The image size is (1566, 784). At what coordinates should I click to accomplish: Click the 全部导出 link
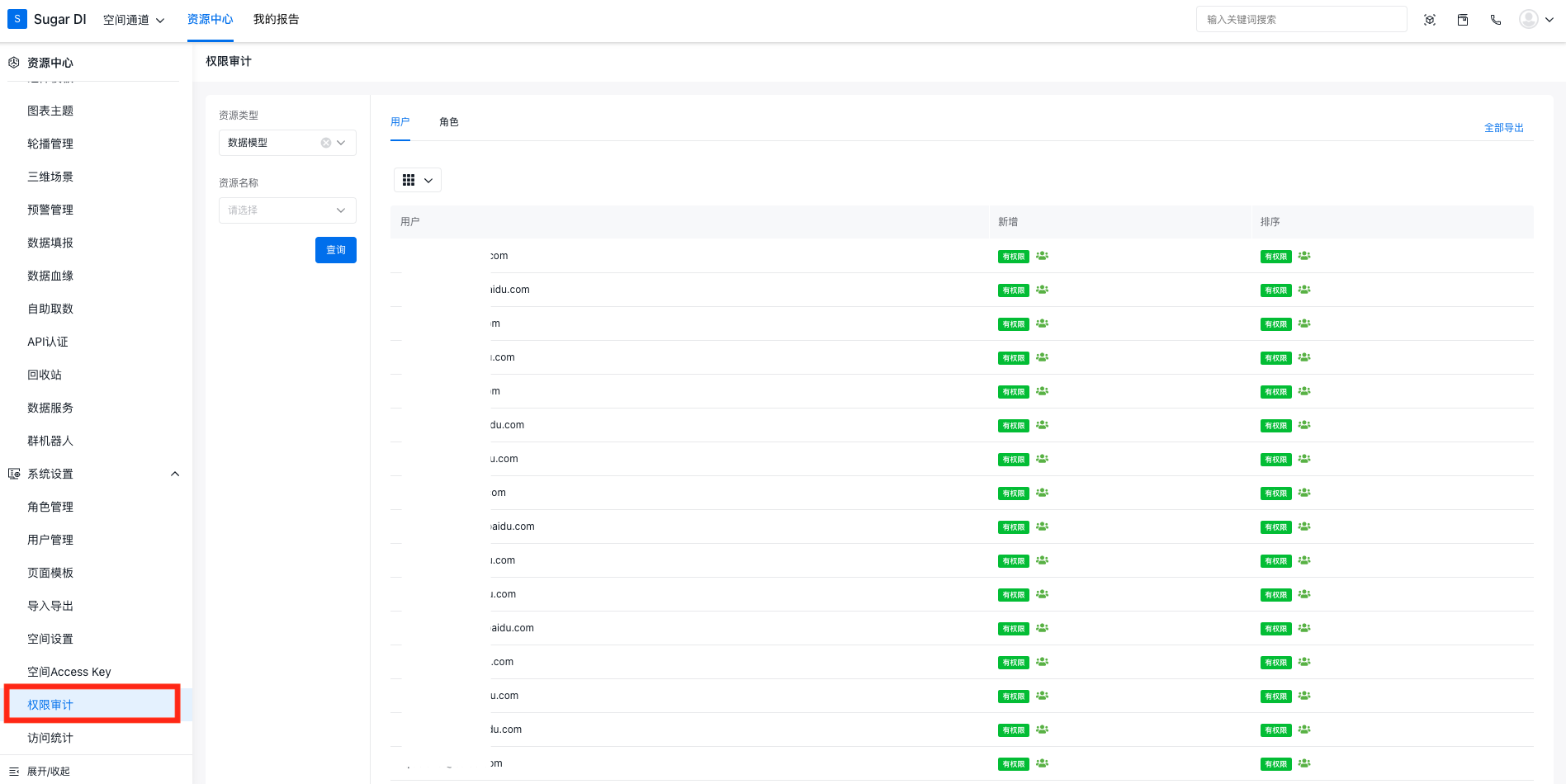coord(1504,128)
